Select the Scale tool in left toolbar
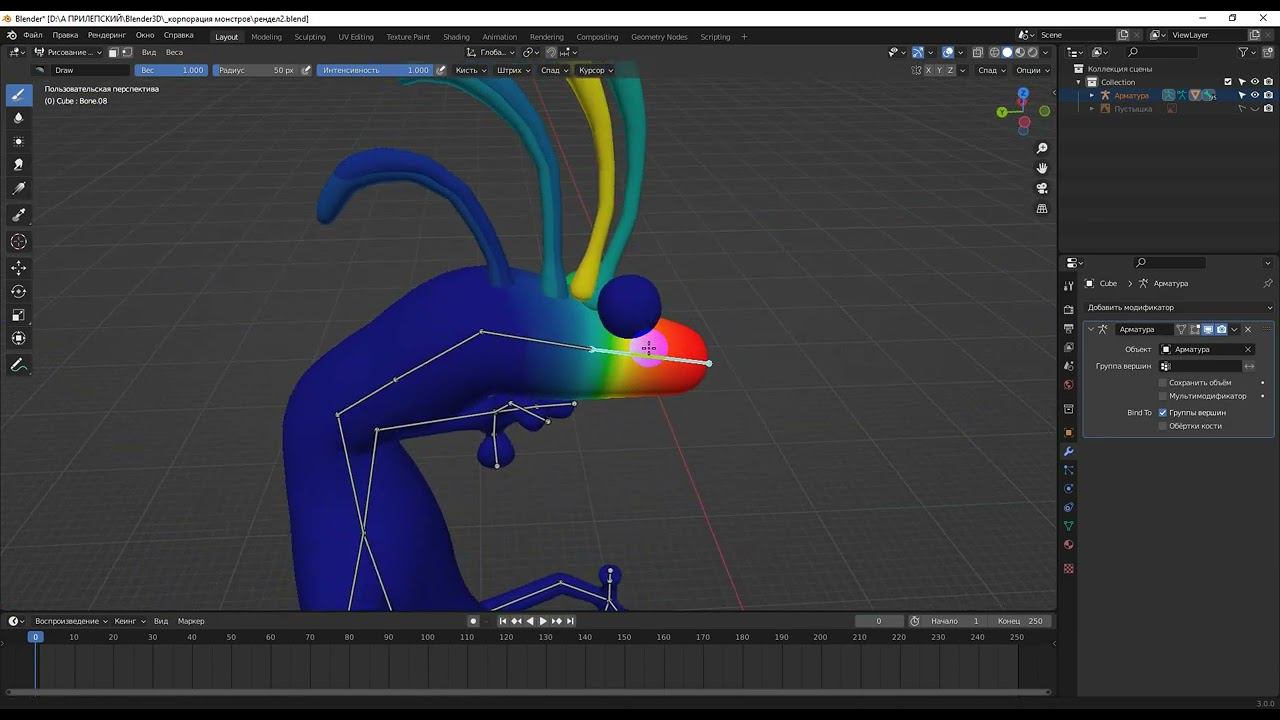The width and height of the screenshot is (1280, 720). point(18,315)
